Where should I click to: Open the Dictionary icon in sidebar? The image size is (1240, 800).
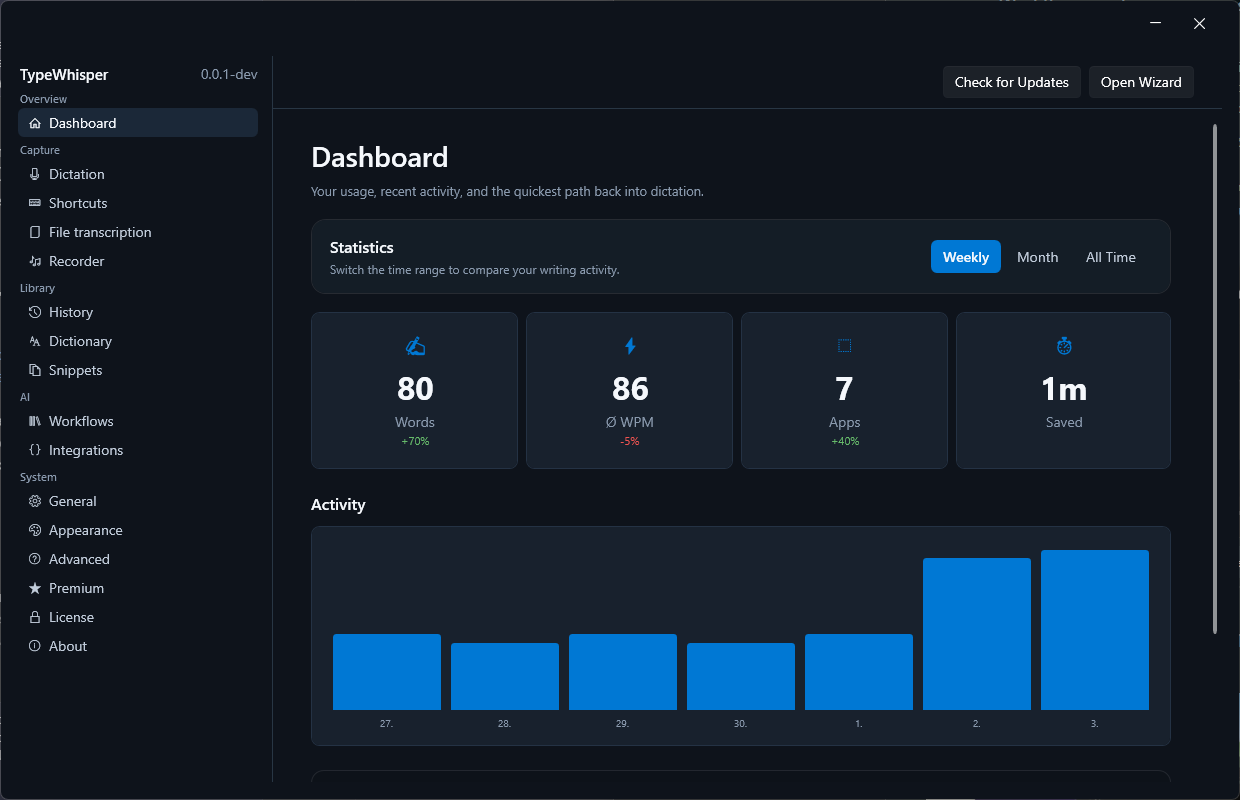point(35,341)
